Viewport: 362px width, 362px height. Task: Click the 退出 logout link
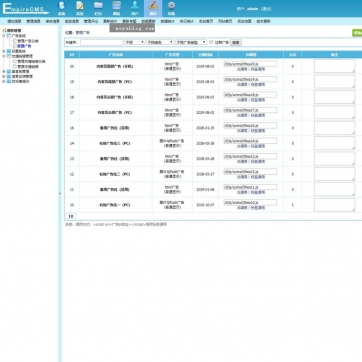(266, 9)
